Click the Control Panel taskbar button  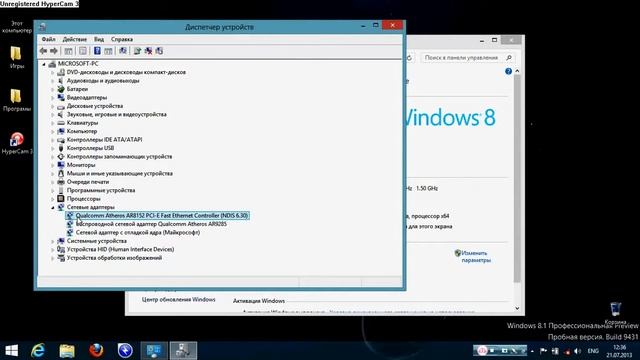(x=154, y=351)
